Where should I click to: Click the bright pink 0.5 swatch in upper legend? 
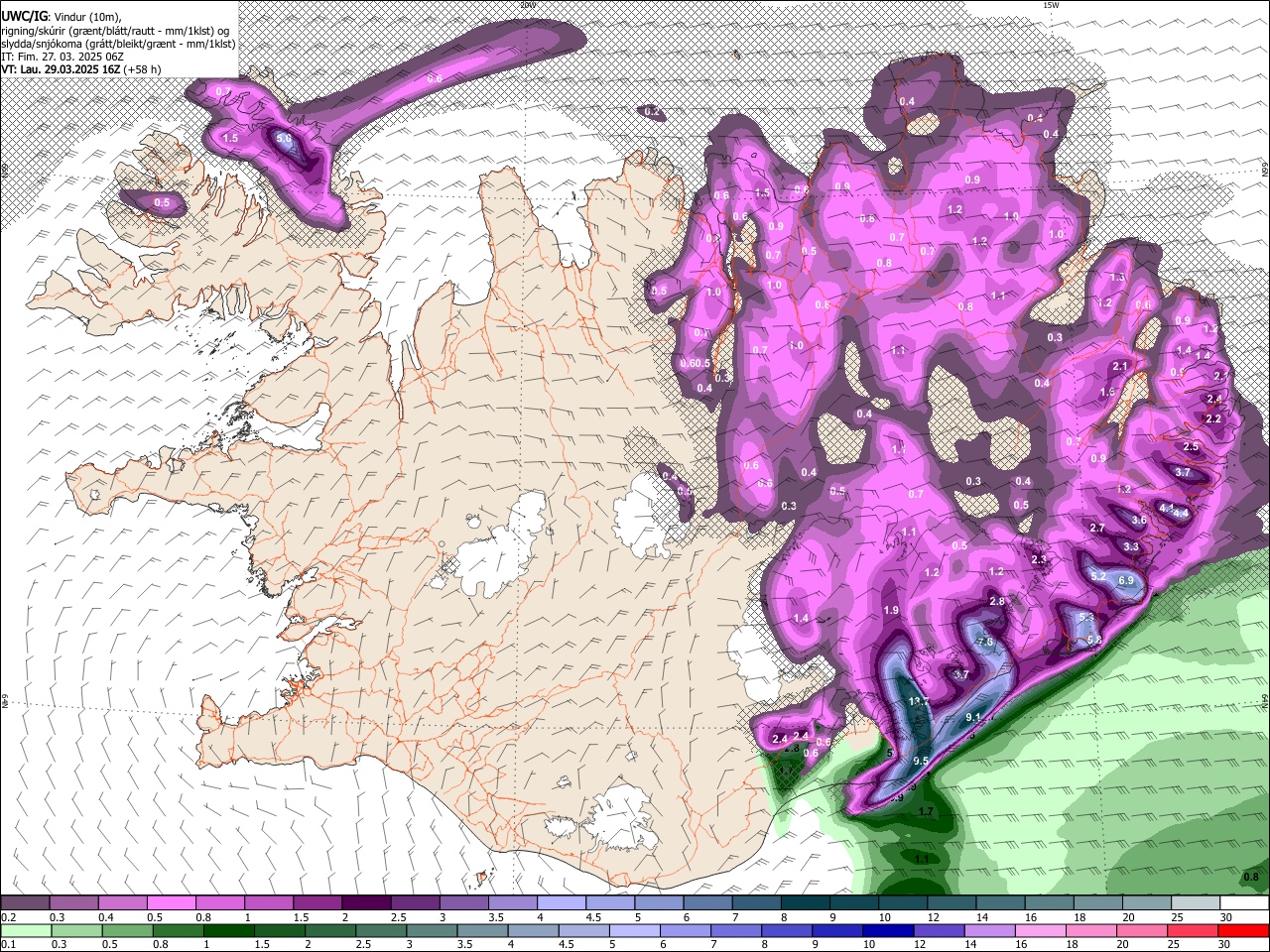point(171,903)
